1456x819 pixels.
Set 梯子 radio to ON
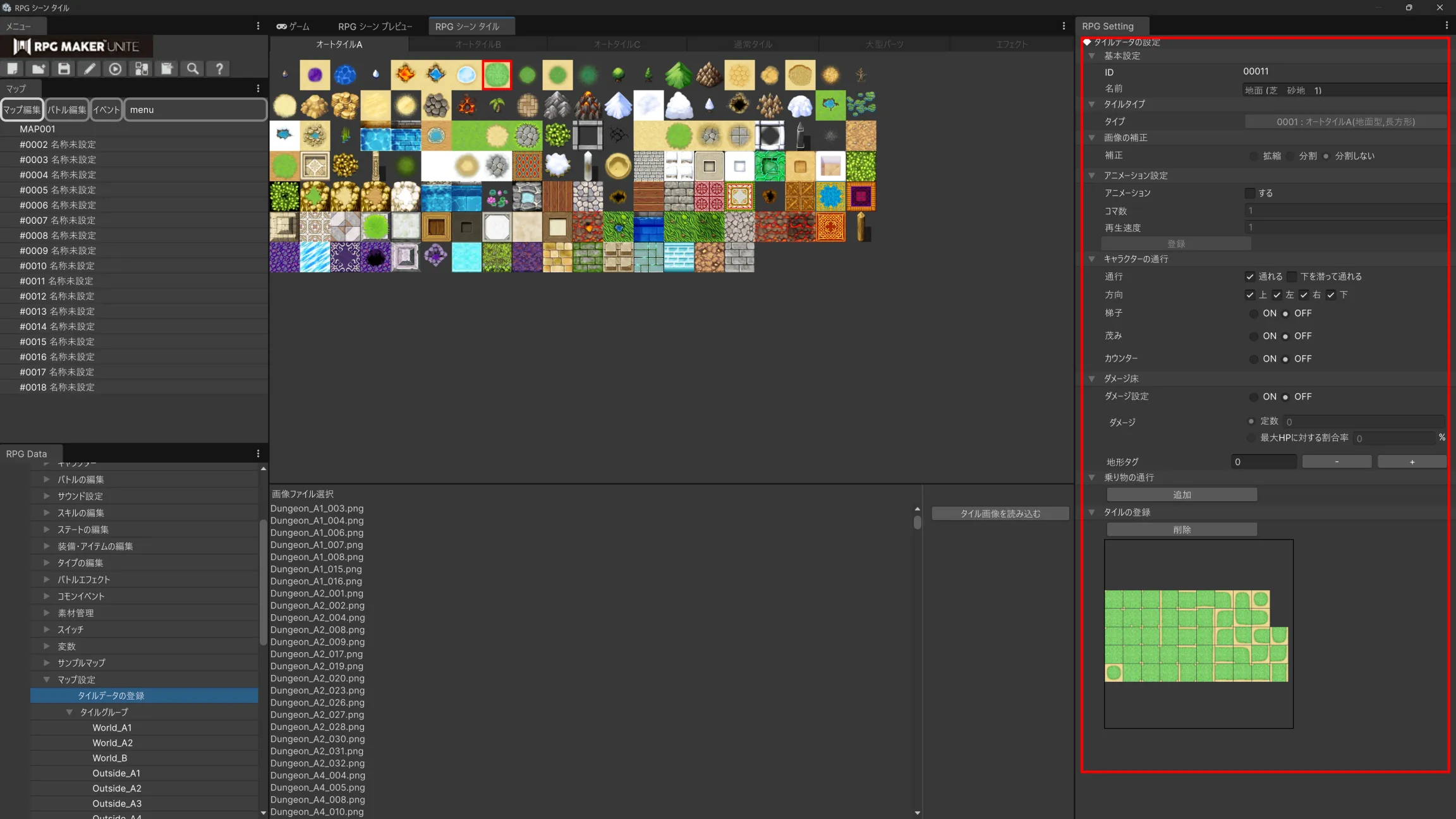click(1254, 313)
